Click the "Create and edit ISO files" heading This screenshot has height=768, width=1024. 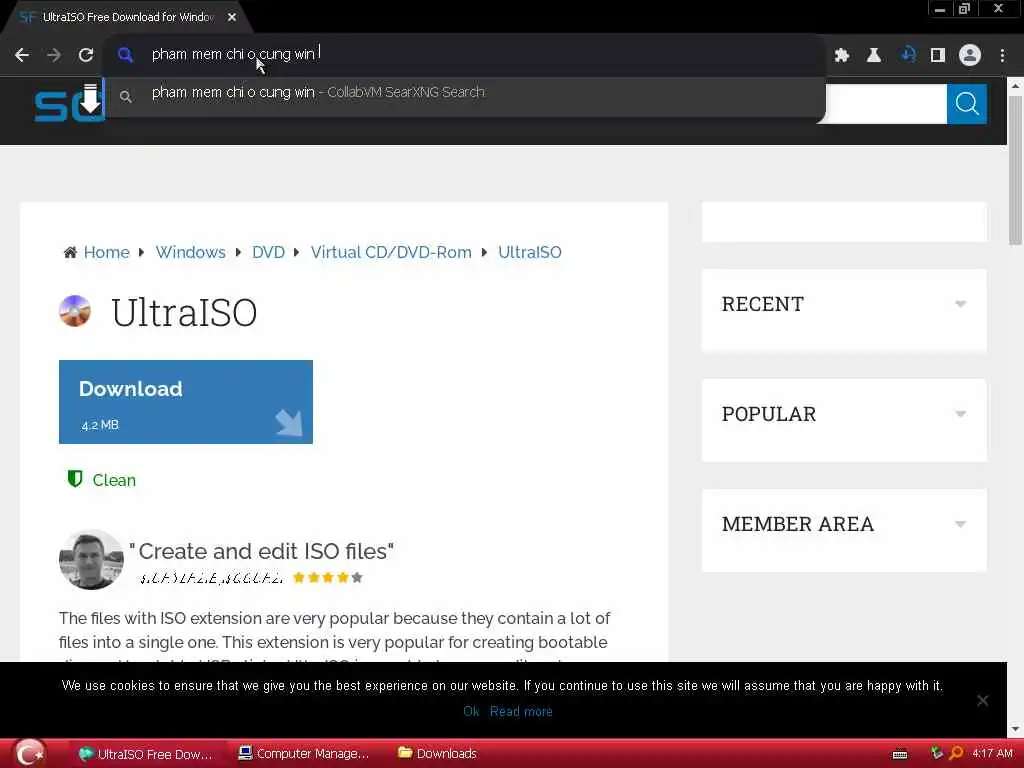tap(261, 551)
